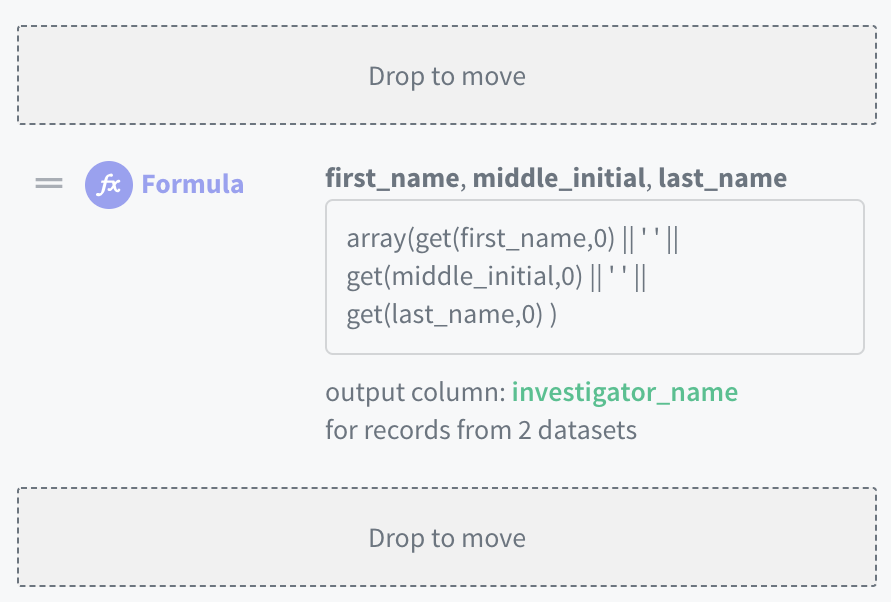
Task: Click the closing parenthesis ending the formula
Action: pyautogui.click(x=554, y=317)
